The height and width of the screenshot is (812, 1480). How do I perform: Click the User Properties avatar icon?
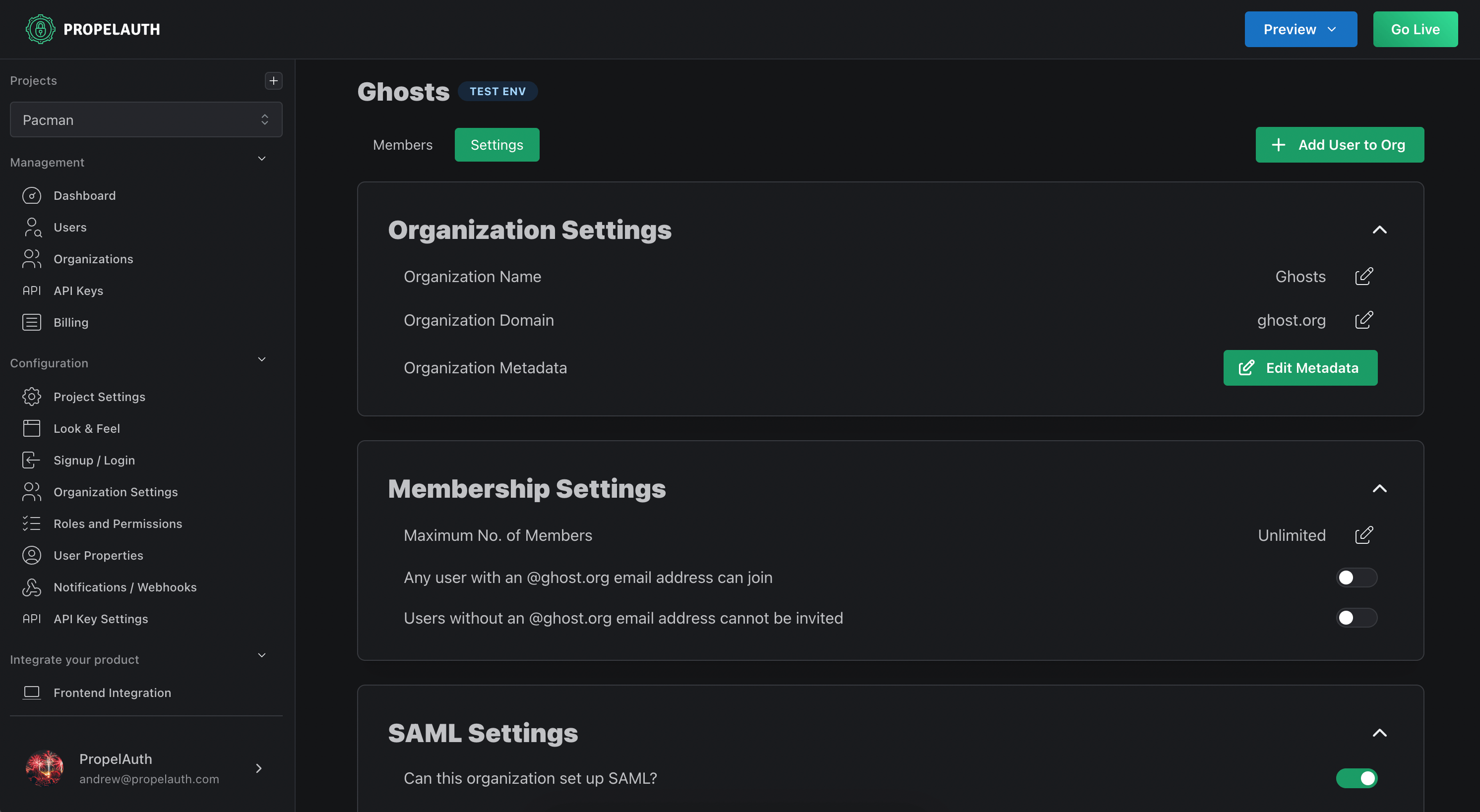pyautogui.click(x=32, y=555)
